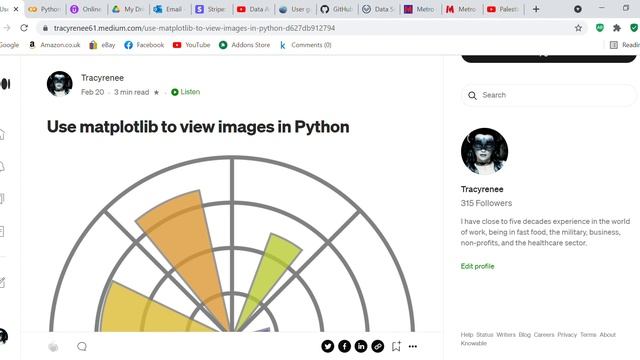This screenshot has width=640, height=360.
Task: Open Reading lists icon in Medium sidebar
Action: tap(2, 199)
